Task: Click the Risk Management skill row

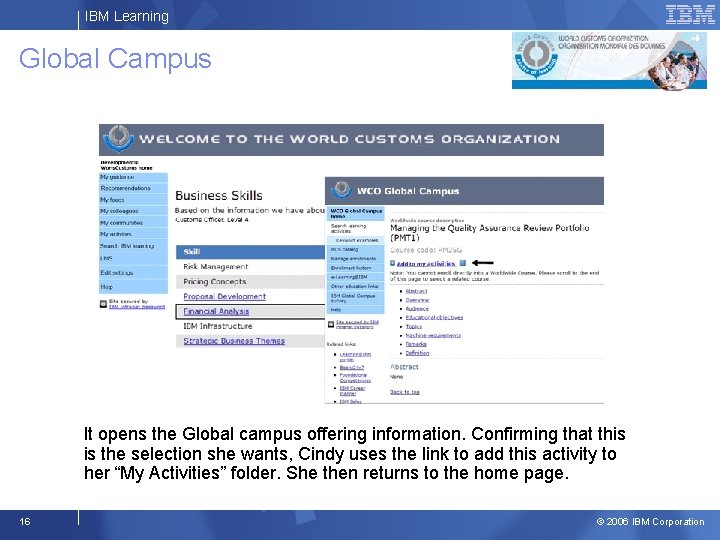Action: tap(250, 267)
